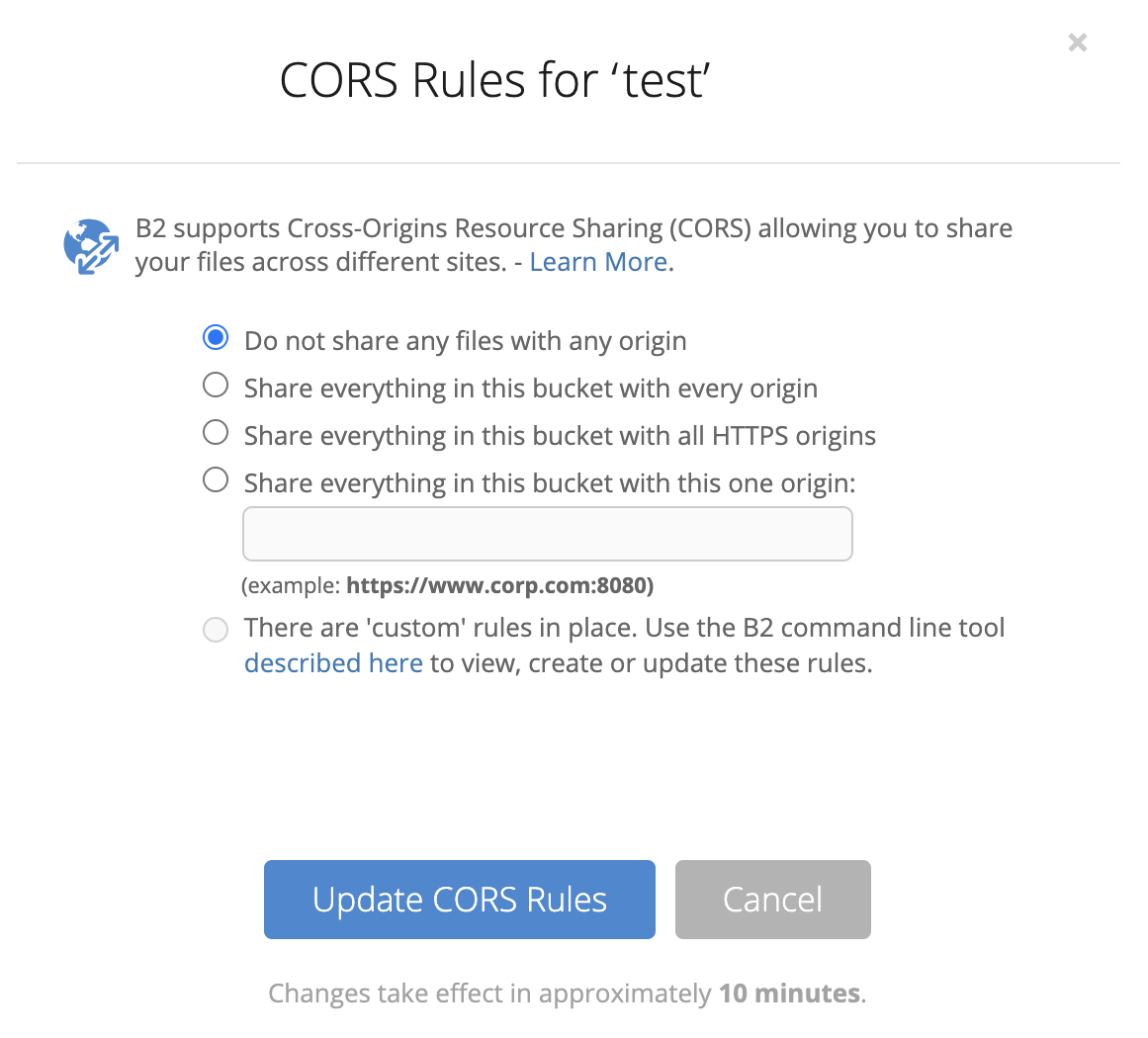Click the arrow on the globe icon
The image size is (1148, 1038).
tap(99, 257)
